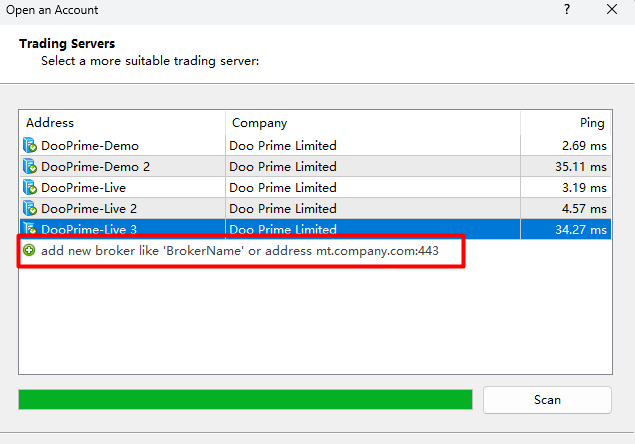Click the DooPrime-Live 2 server icon
The width and height of the screenshot is (635, 444).
pos(29,209)
